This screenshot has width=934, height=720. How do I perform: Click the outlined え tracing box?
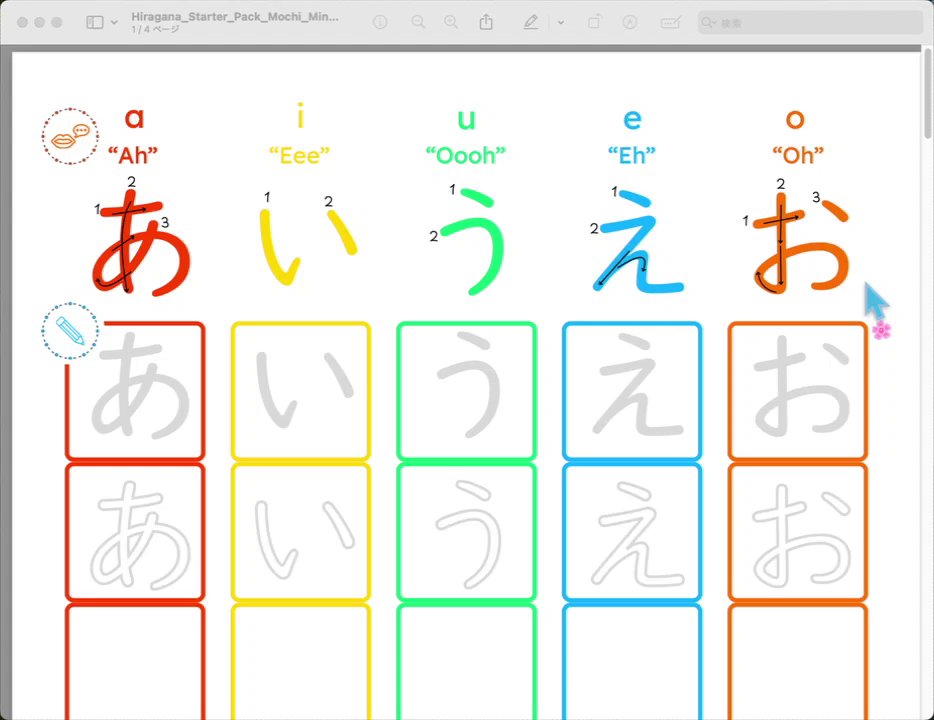coord(632,532)
